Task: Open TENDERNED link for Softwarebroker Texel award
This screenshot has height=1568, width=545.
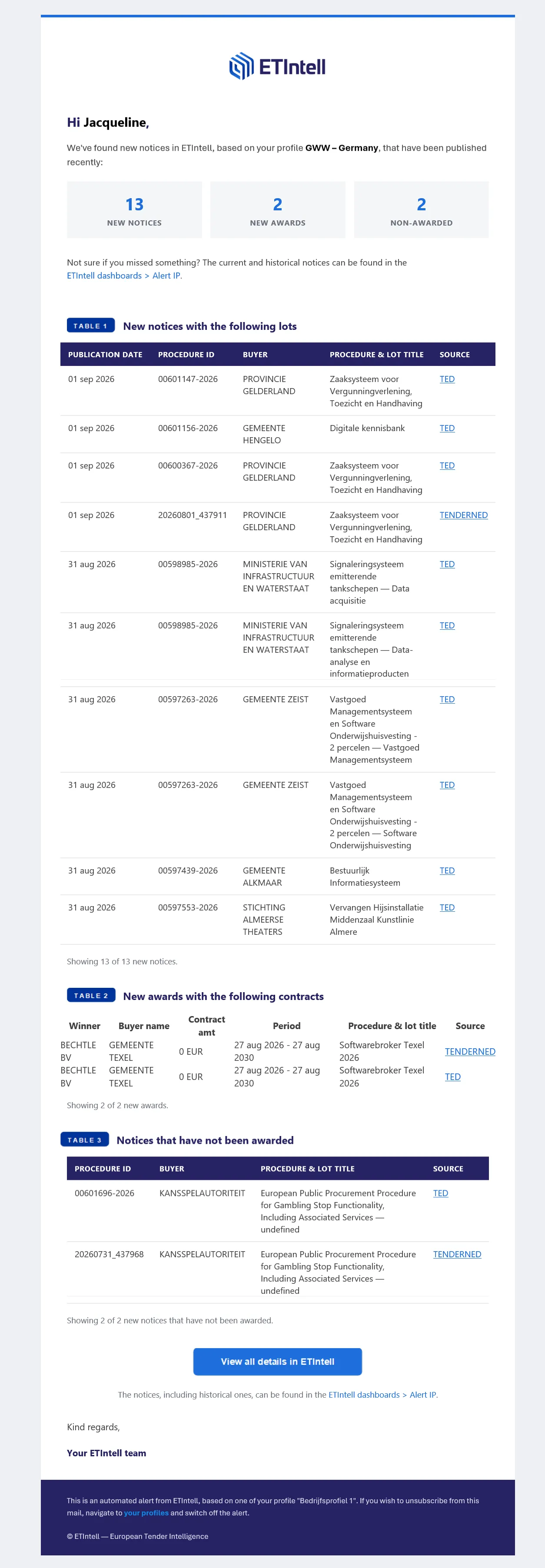Action: coord(469,1051)
